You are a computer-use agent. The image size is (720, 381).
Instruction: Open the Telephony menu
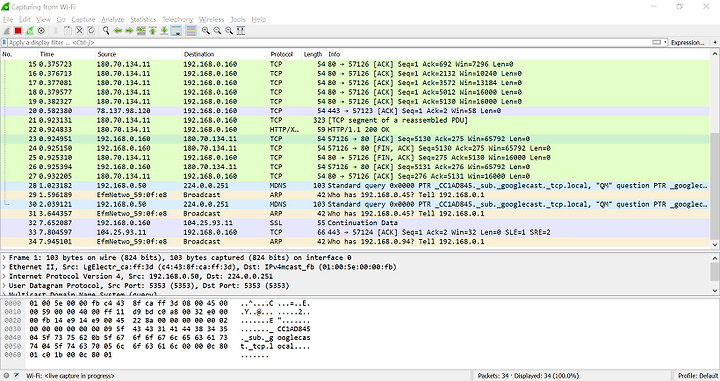coord(178,19)
